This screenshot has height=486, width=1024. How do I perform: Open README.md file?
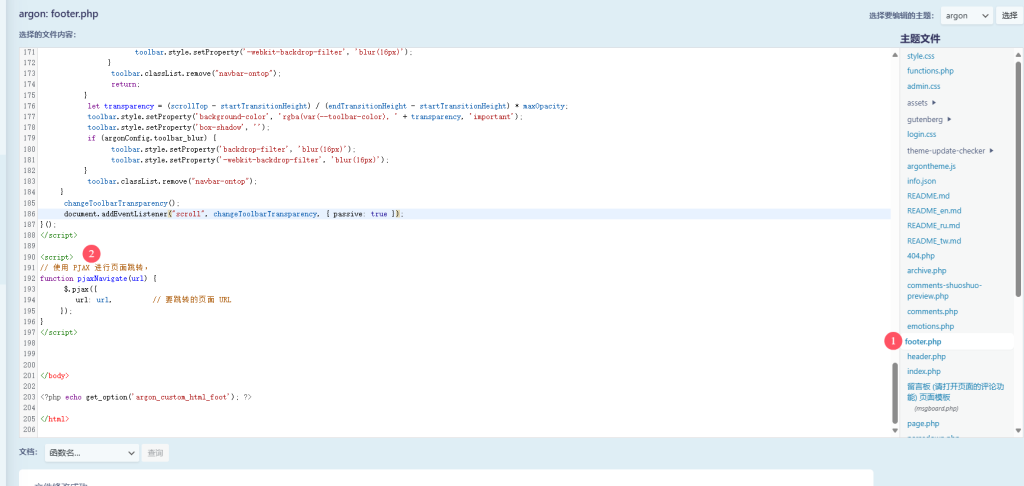928,195
